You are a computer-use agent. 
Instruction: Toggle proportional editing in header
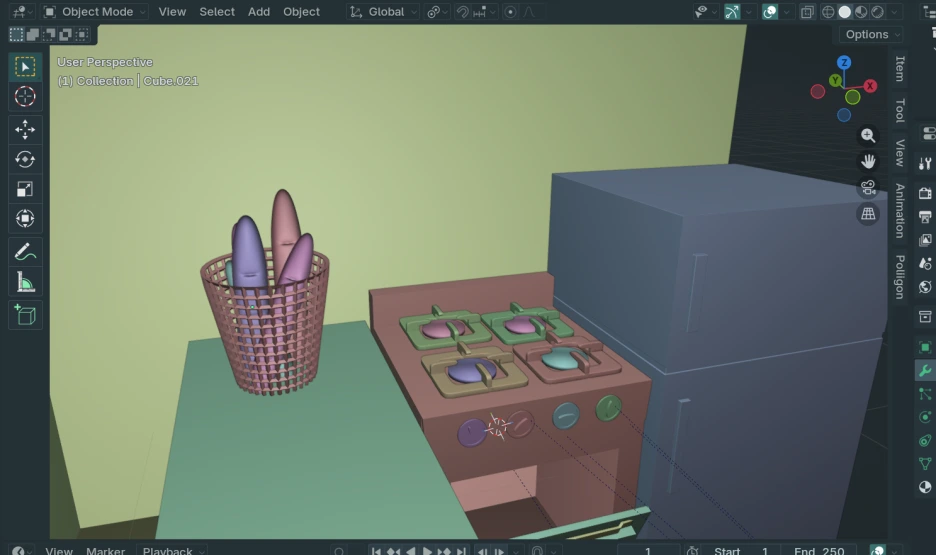click(510, 12)
